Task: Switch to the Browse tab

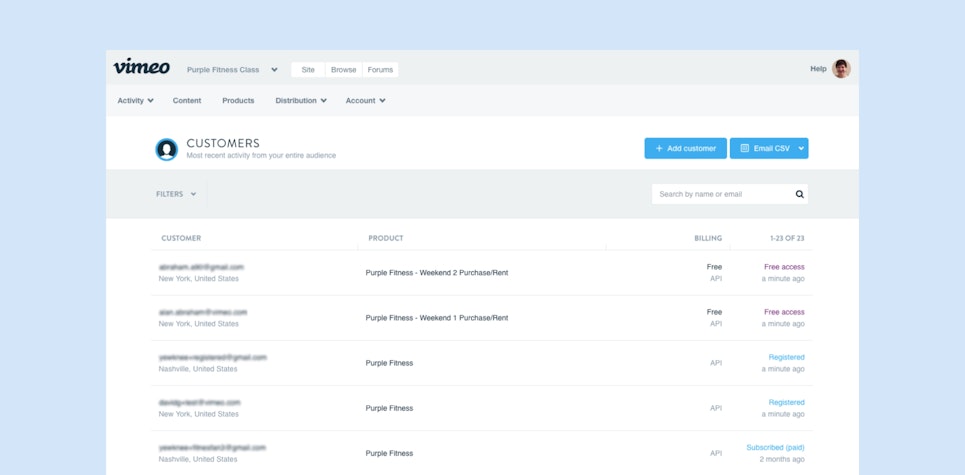Action: click(x=343, y=70)
